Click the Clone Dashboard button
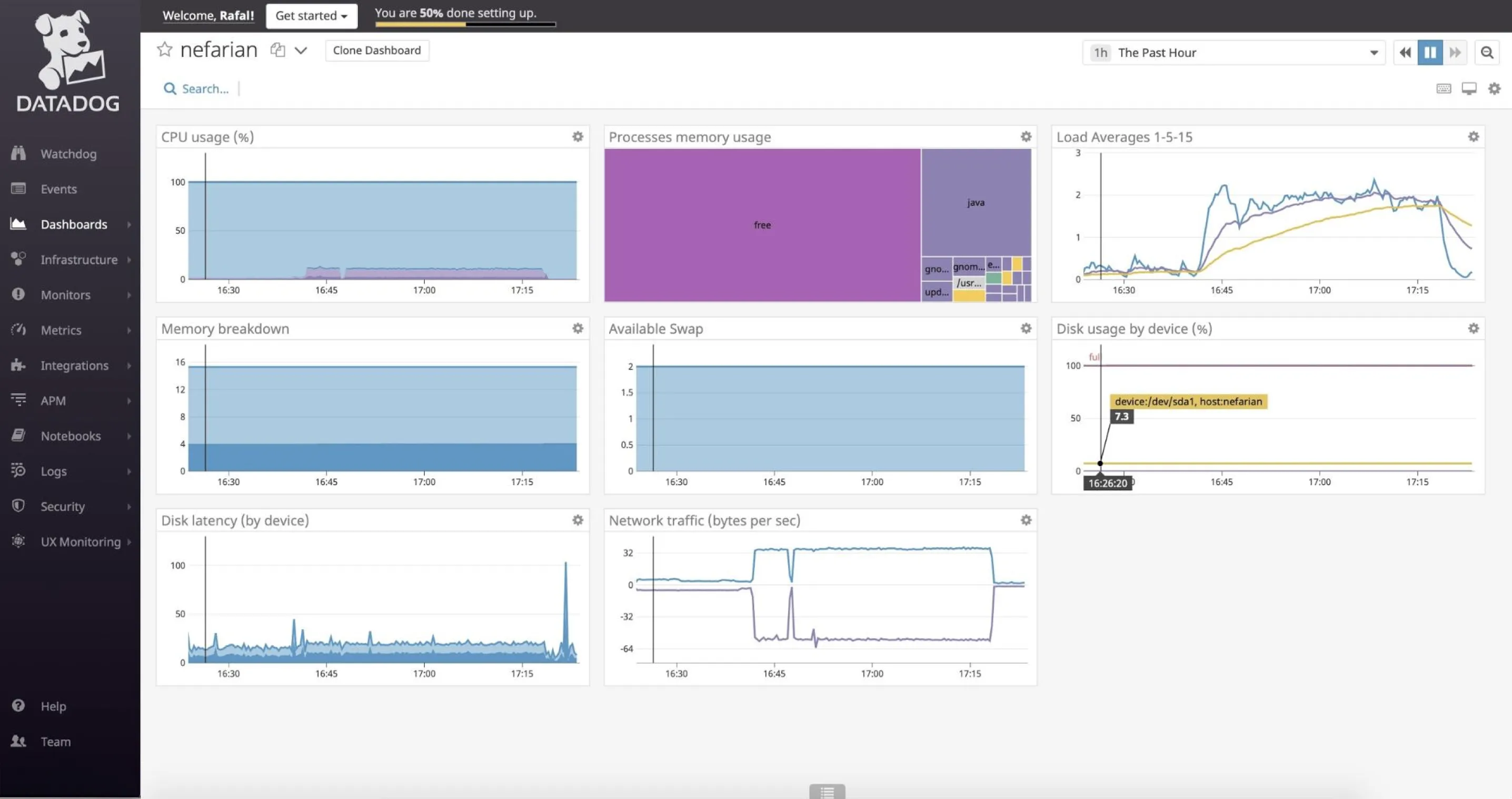The image size is (1512, 799). [x=376, y=50]
